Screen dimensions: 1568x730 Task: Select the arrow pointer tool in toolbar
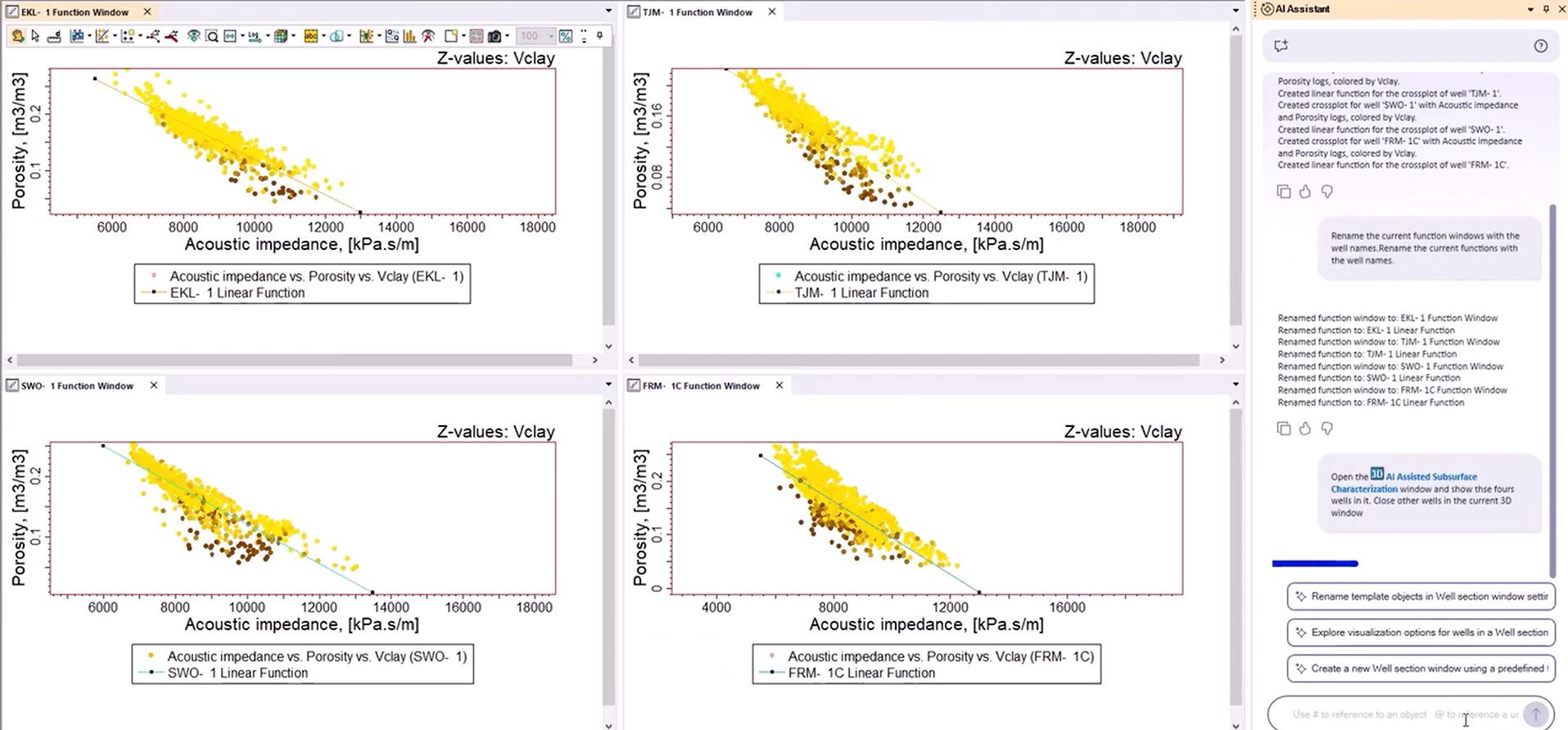[35, 36]
